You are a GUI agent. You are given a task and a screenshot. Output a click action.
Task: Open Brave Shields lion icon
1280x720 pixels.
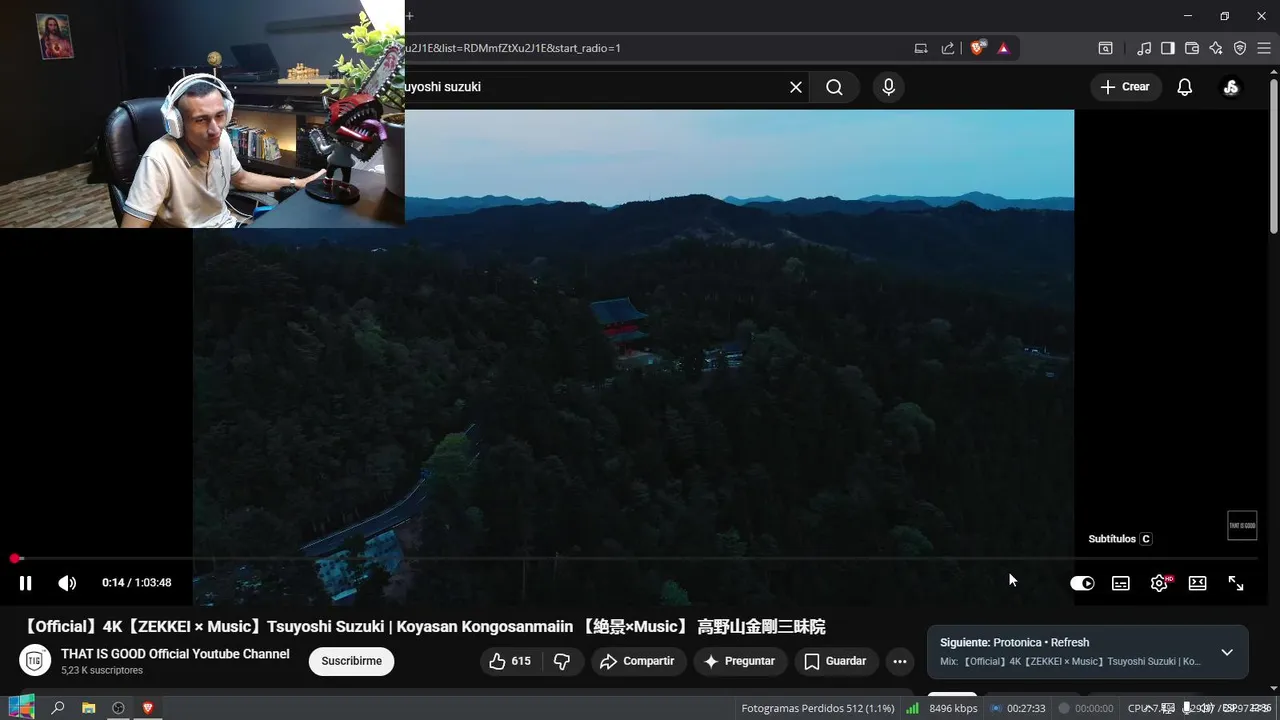[x=978, y=48]
